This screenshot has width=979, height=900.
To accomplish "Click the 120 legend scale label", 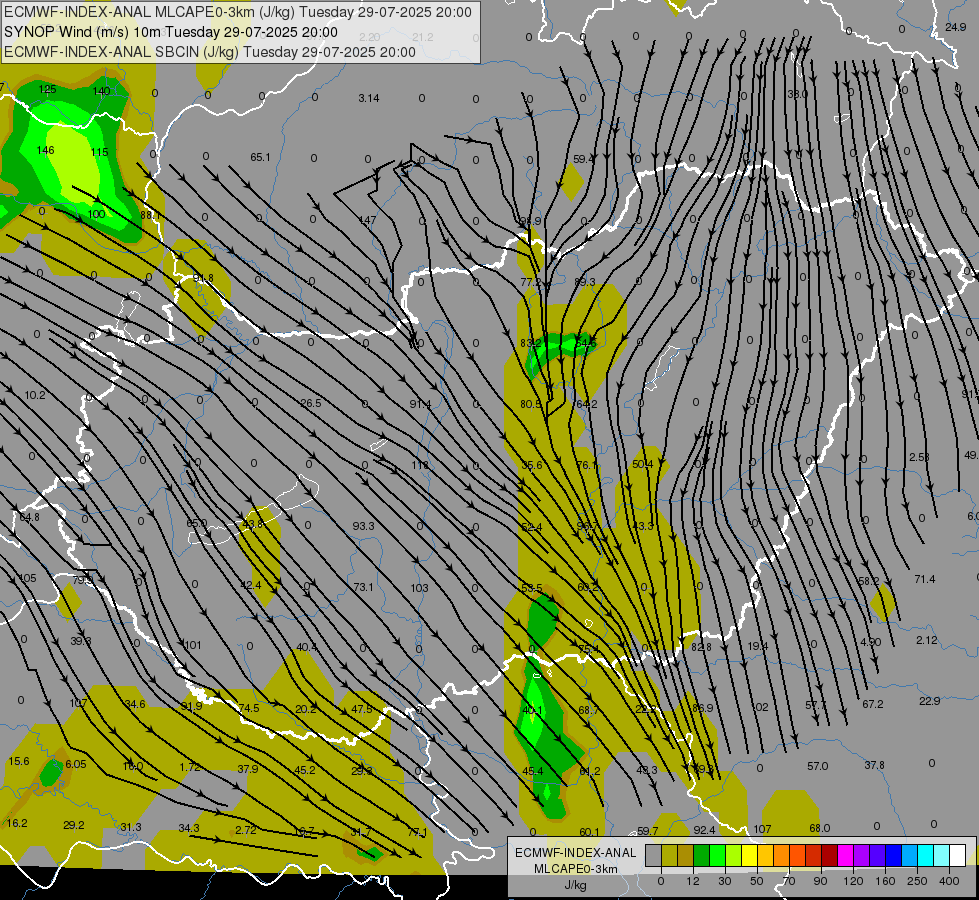I will pyautogui.click(x=853, y=881).
